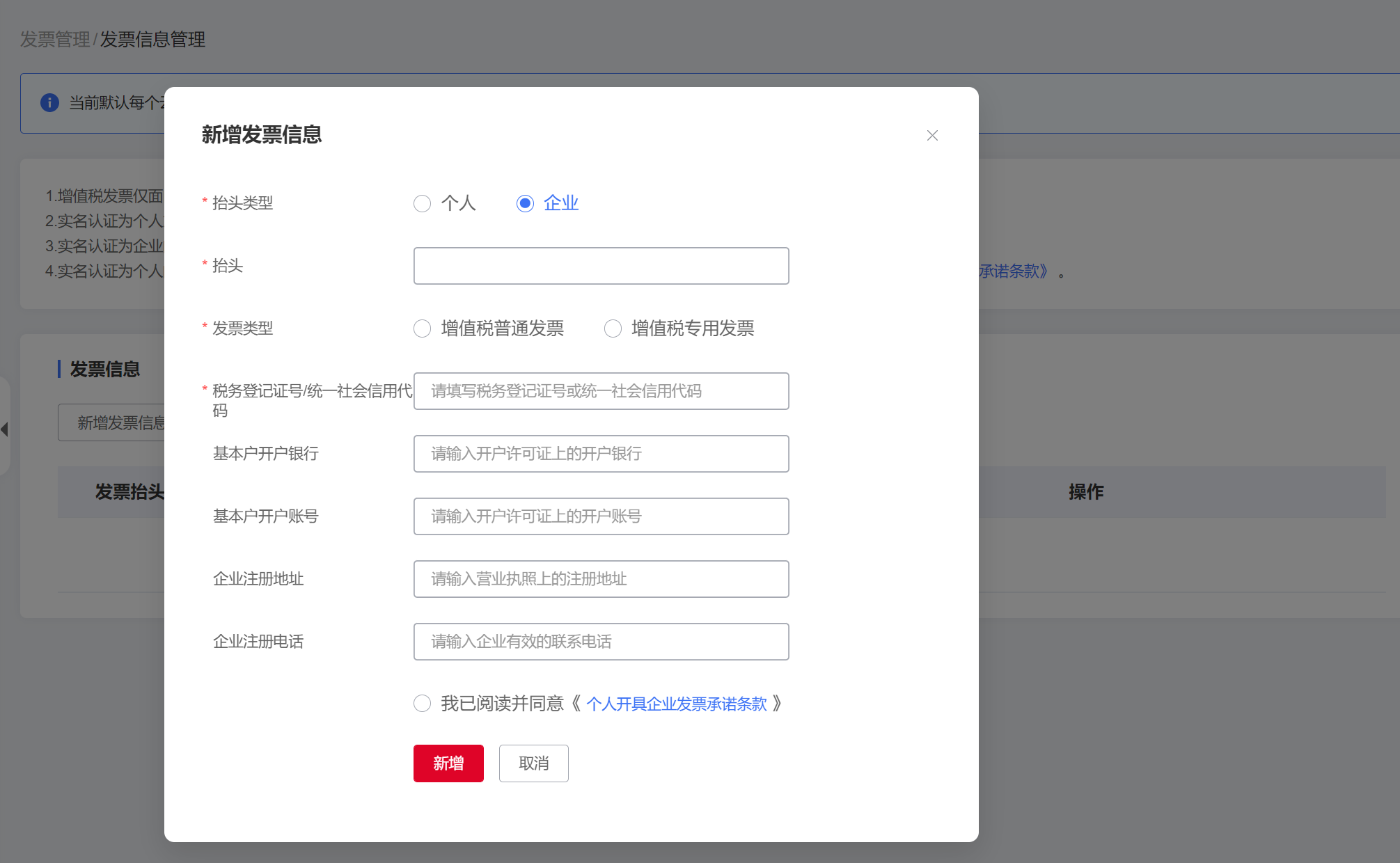1400x863 pixels.
Task: Focus the 税务登记证号 input field
Action: click(601, 391)
